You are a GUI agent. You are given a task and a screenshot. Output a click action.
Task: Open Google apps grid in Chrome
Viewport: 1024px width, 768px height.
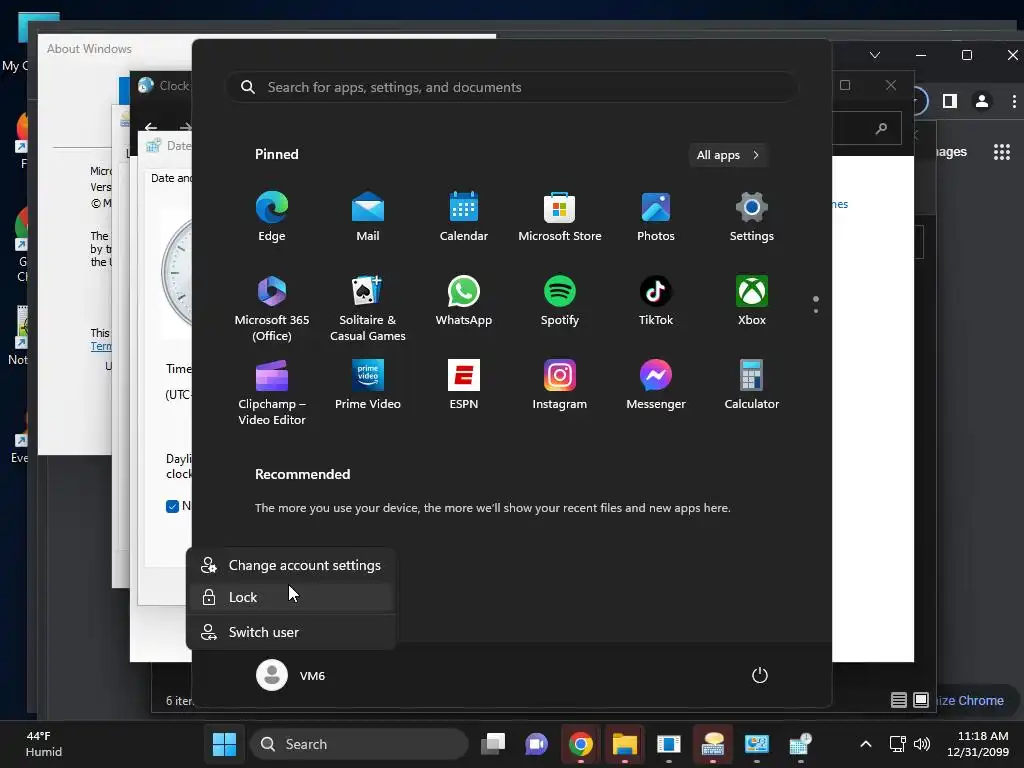click(1002, 152)
